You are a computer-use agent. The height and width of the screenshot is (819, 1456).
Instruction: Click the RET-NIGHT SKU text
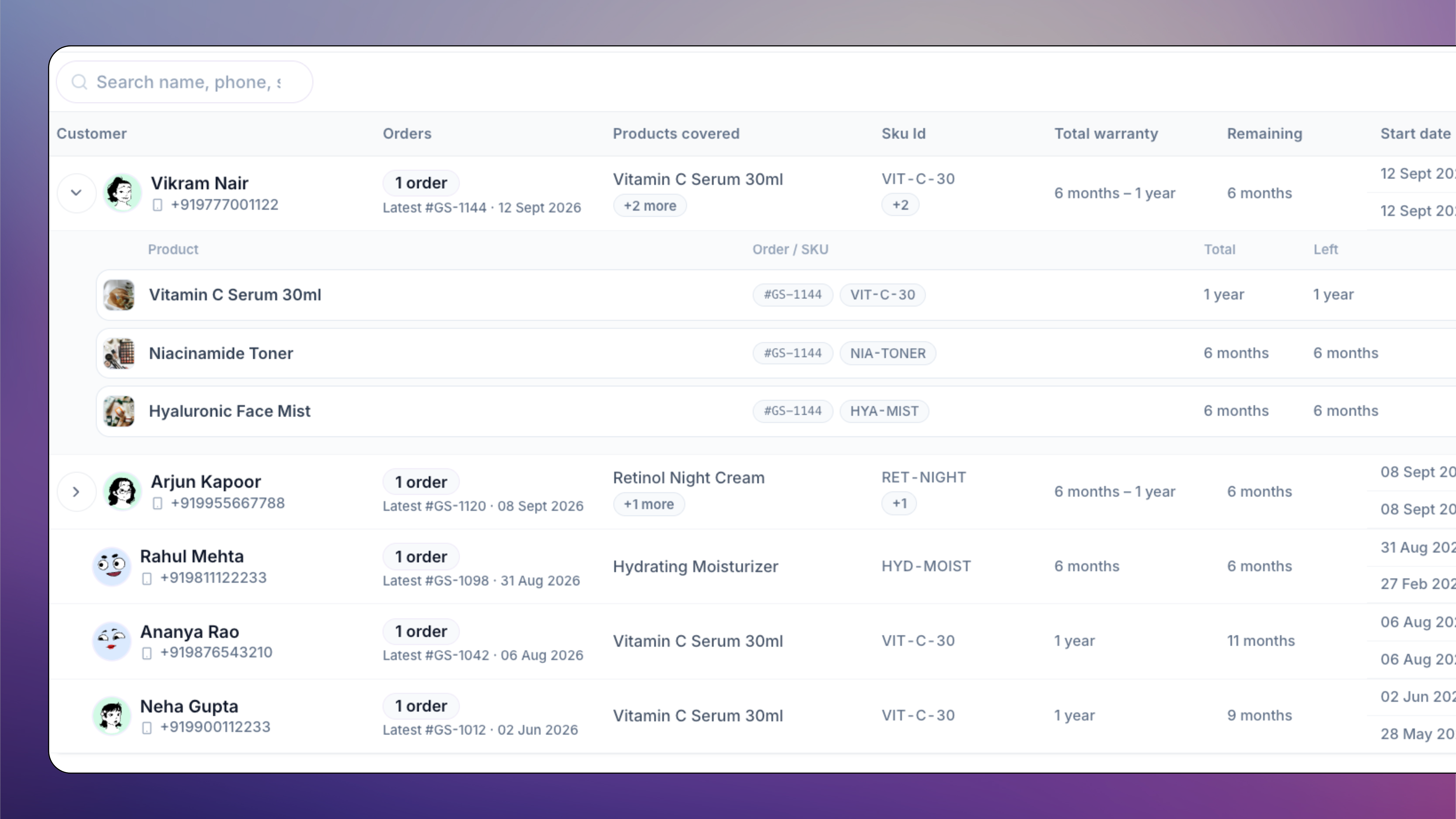(924, 478)
